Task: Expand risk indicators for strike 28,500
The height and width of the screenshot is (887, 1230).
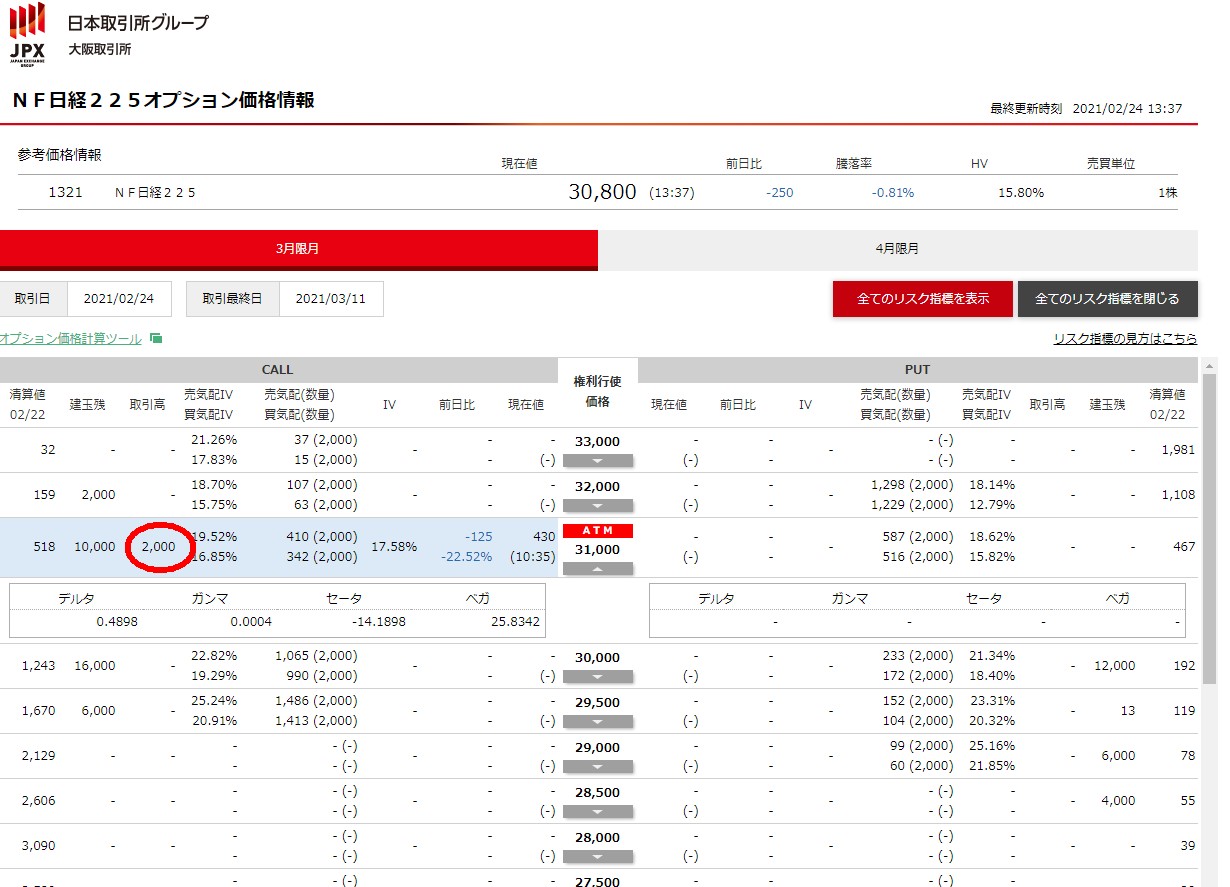Action: click(598, 812)
